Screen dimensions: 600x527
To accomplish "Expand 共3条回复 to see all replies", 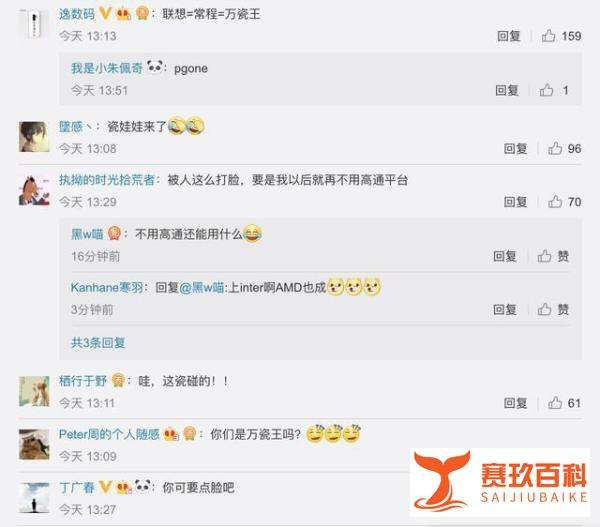I will pos(98,343).
